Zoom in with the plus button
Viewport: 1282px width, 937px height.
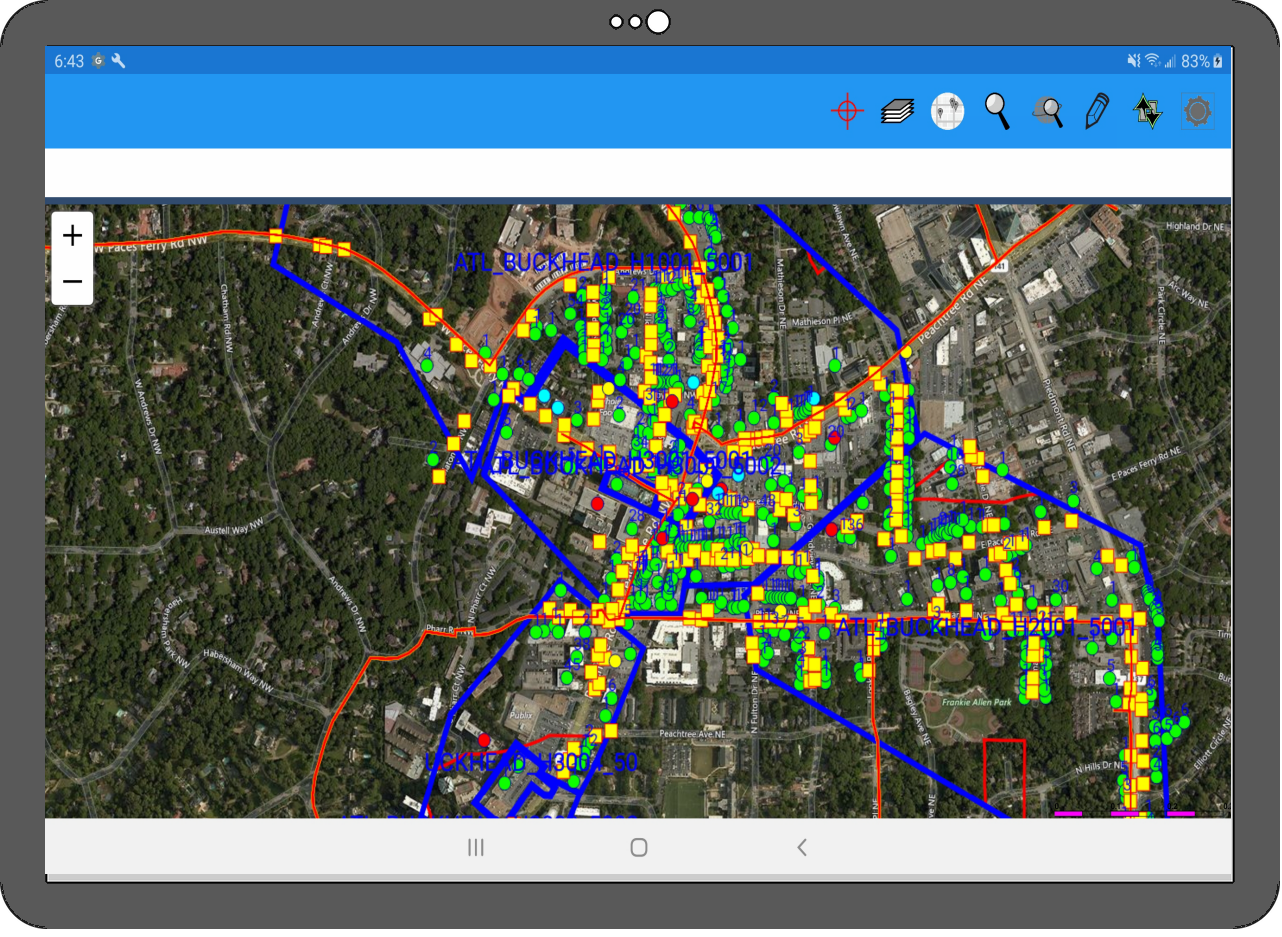[72, 236]
